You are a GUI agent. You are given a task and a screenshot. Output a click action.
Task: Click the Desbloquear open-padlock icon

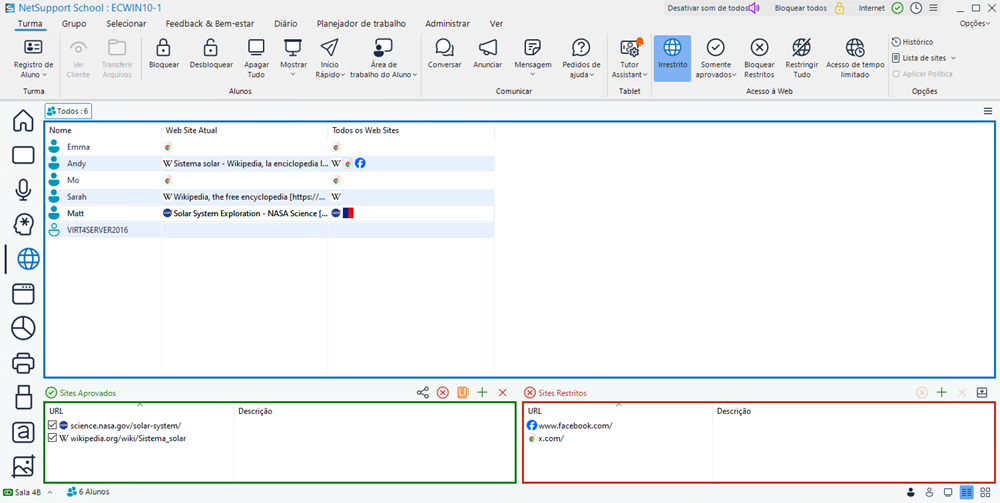[211, 48]
